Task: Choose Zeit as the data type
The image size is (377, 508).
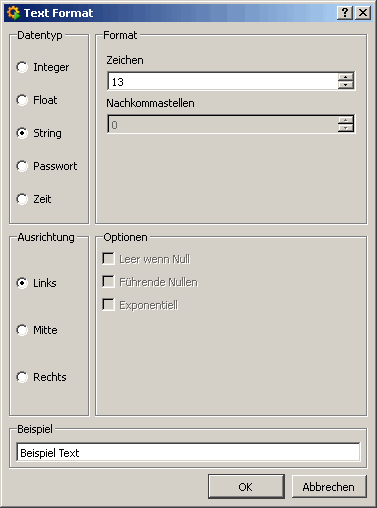Action: click(x=34, y=199)
